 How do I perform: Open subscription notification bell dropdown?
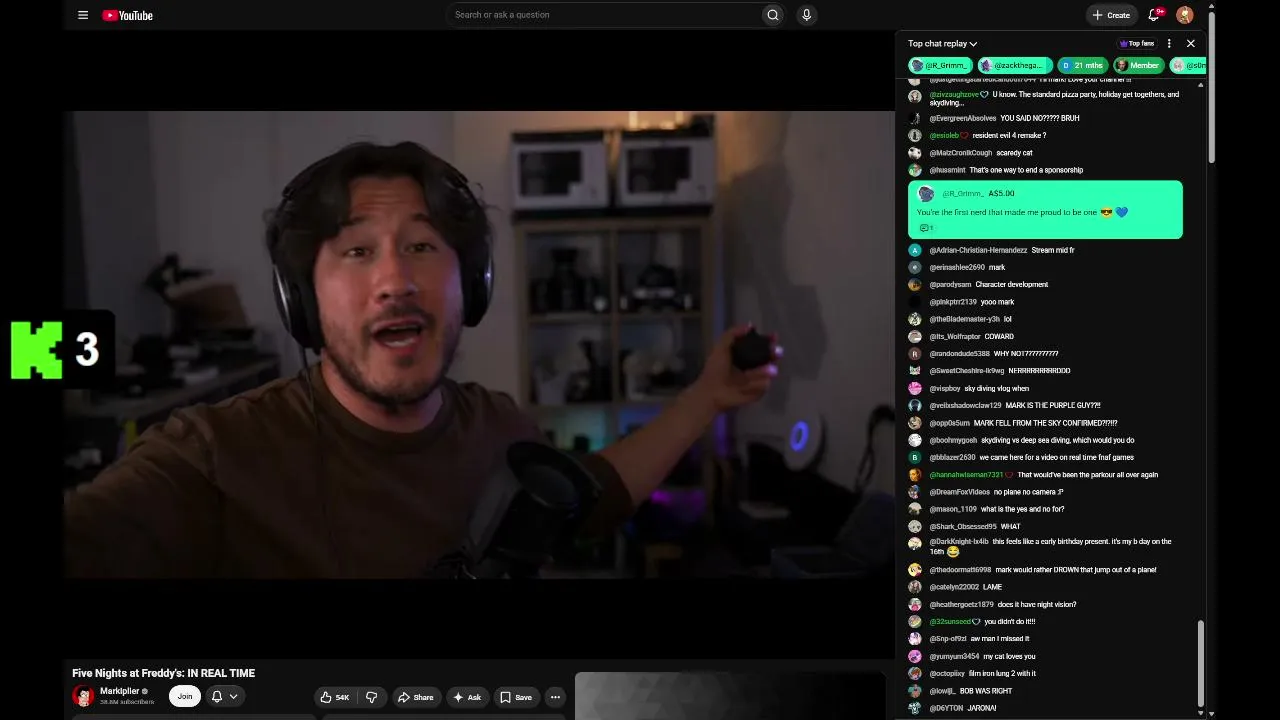(225, 696)
